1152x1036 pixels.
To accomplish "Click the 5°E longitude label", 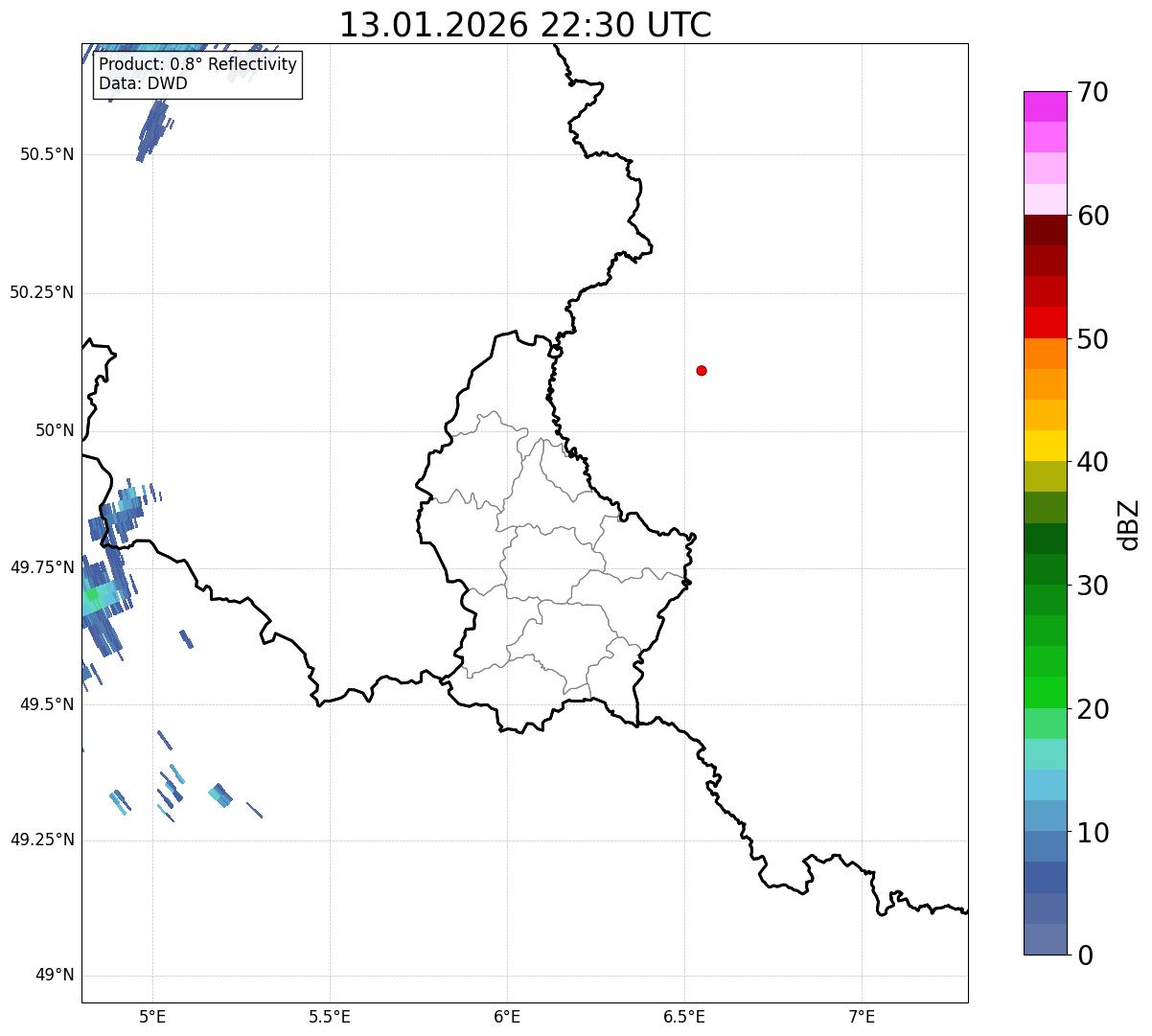I will tap(152, 1017).
